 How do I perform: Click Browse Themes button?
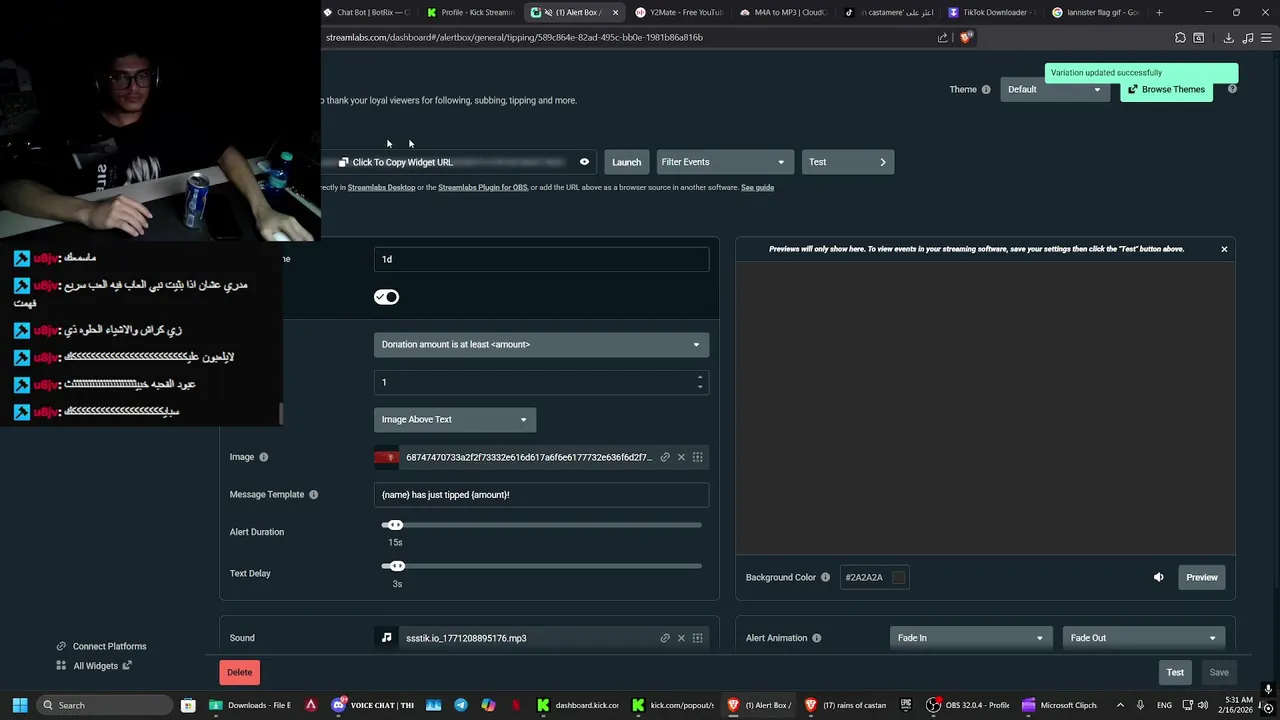pyautogui.click(x=1166, y=89)
